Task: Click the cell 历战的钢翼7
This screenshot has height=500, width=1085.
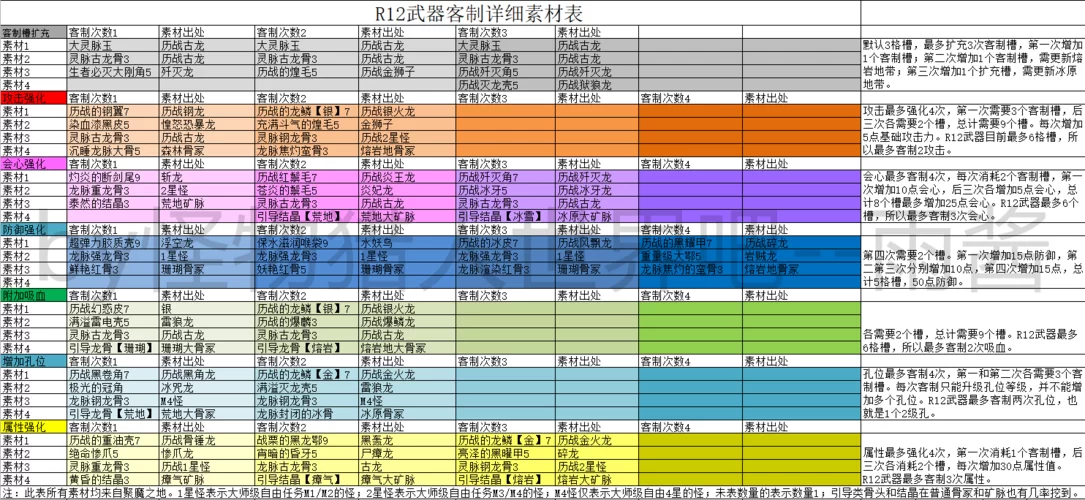Action: tap(113, 111)
